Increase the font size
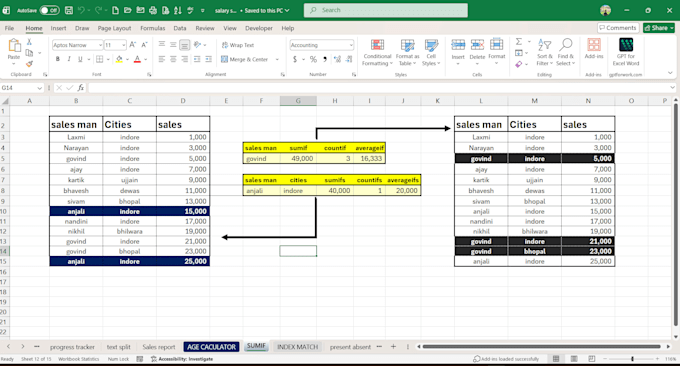 click(133, 45)
